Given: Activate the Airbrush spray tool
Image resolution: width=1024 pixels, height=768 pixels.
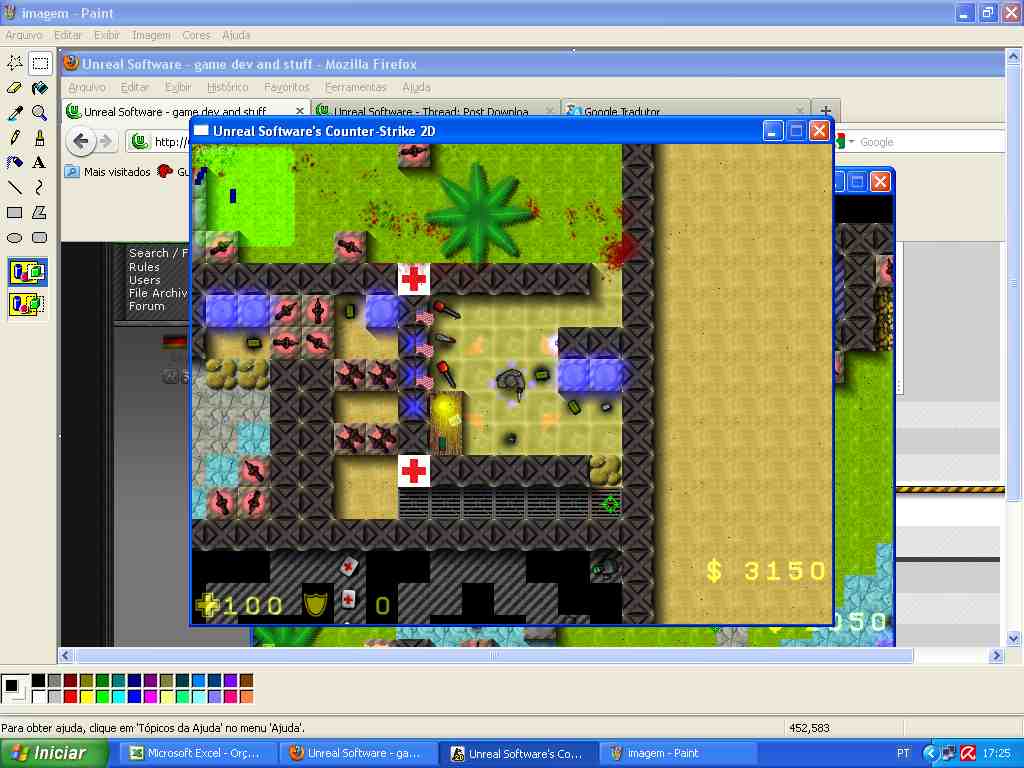Looking at the screenshot, I should coord(15,162).
